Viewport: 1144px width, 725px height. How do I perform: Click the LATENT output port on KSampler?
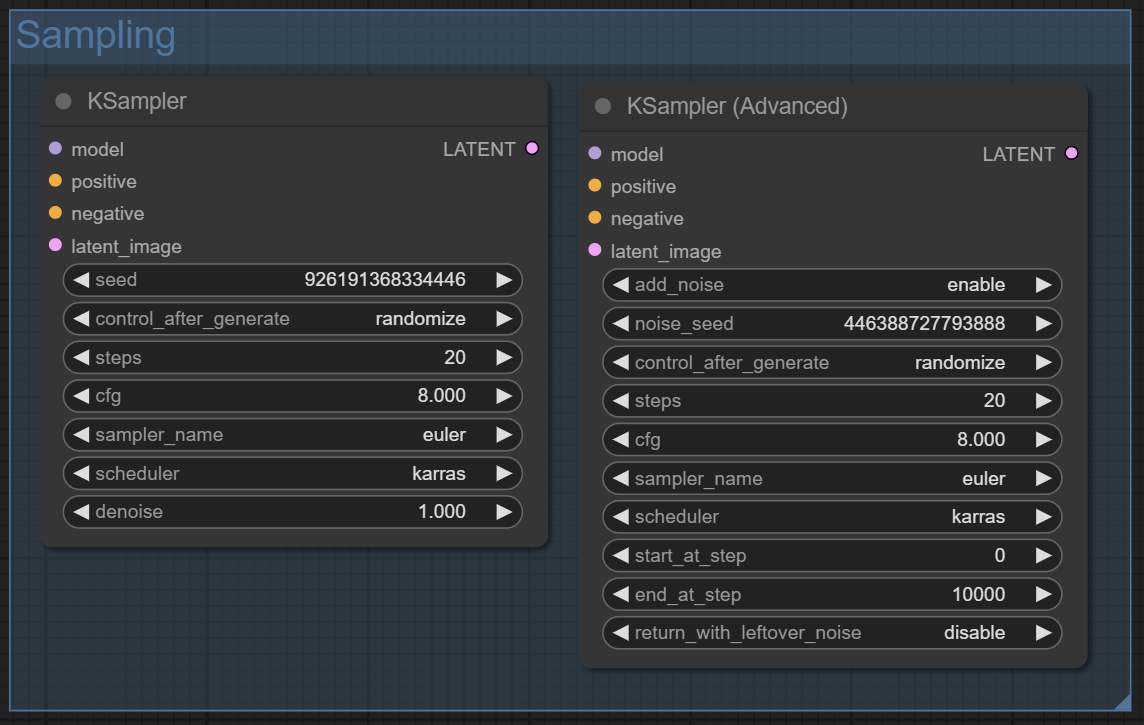click(532, 149)
